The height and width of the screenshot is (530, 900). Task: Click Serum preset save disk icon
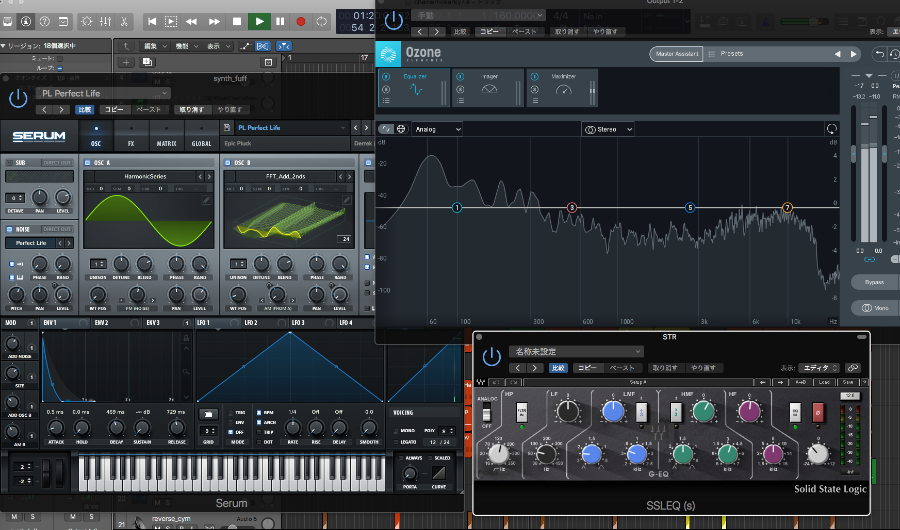pos(227,127)
